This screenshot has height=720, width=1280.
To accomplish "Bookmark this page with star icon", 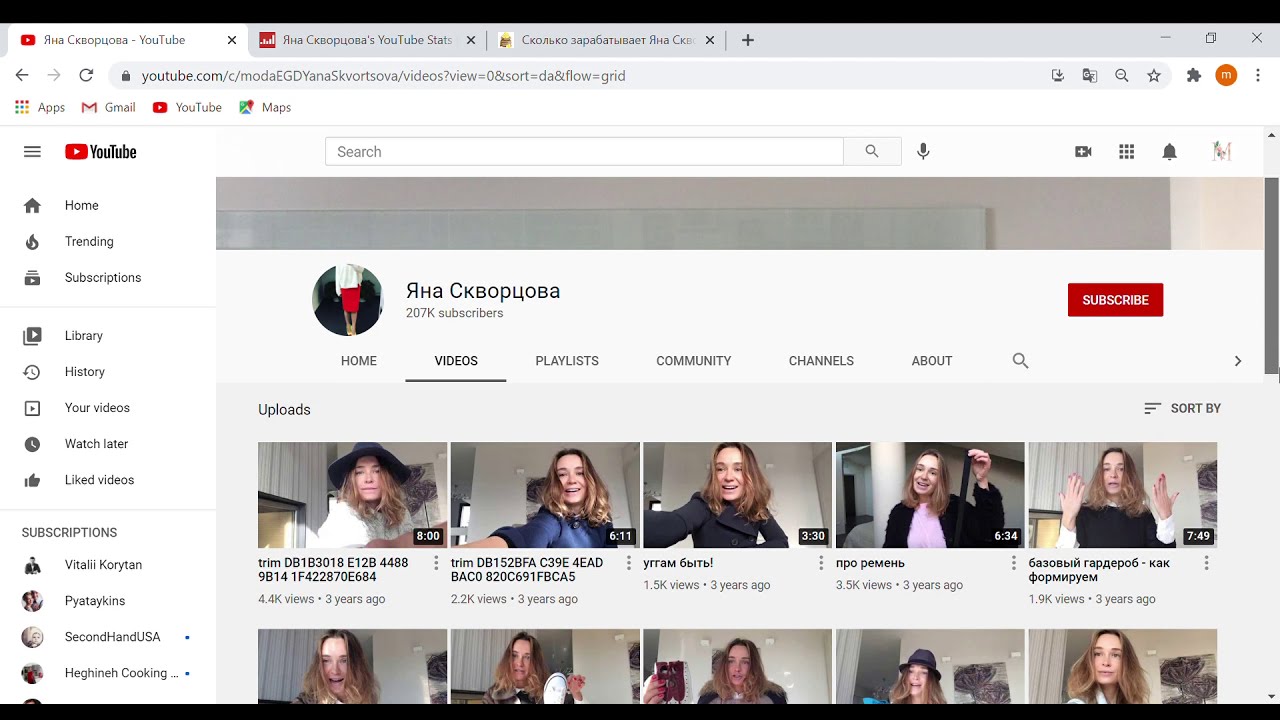I will pyautogui.click(x=1154, y=75).
